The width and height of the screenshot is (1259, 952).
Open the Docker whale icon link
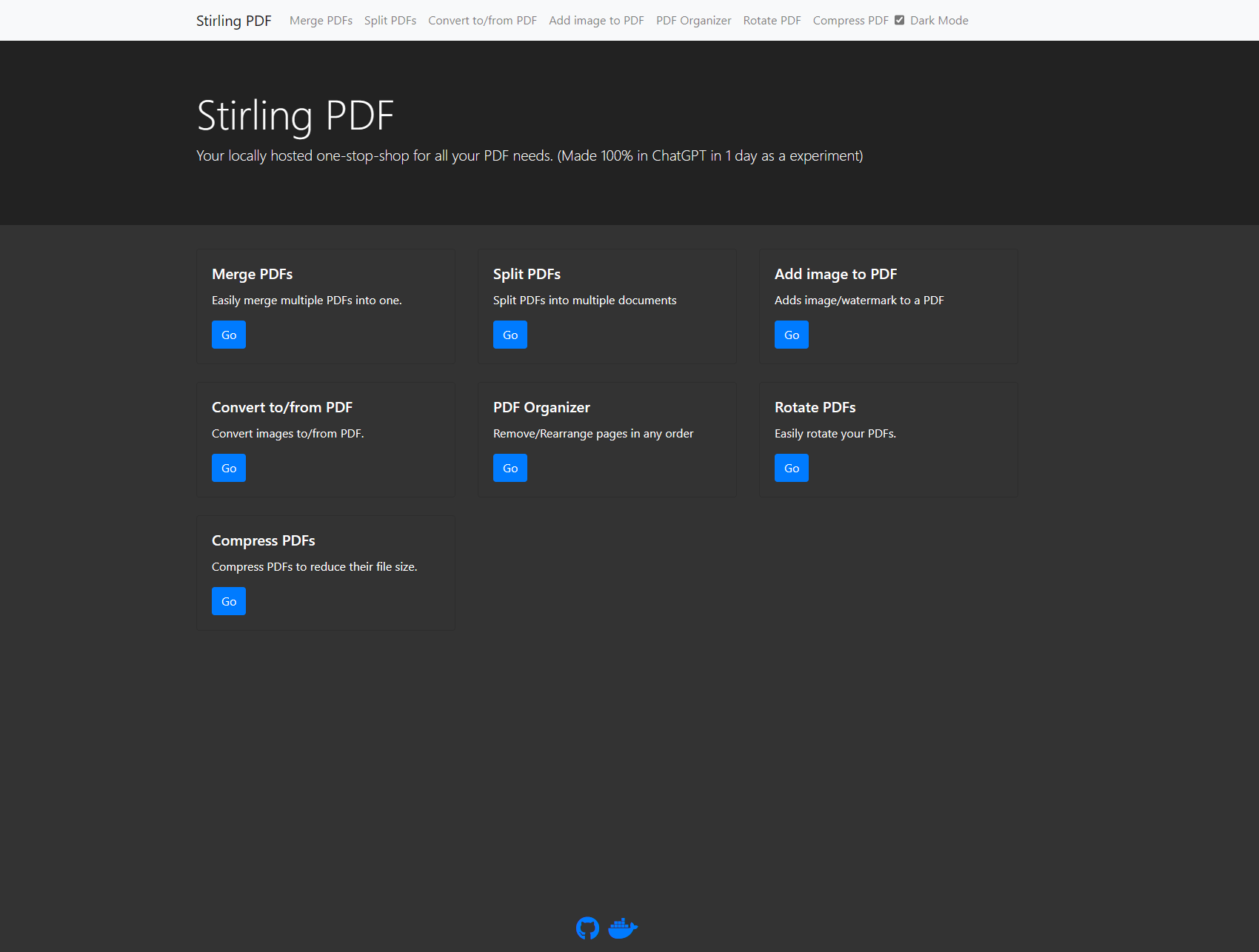(x=622, y=928)
